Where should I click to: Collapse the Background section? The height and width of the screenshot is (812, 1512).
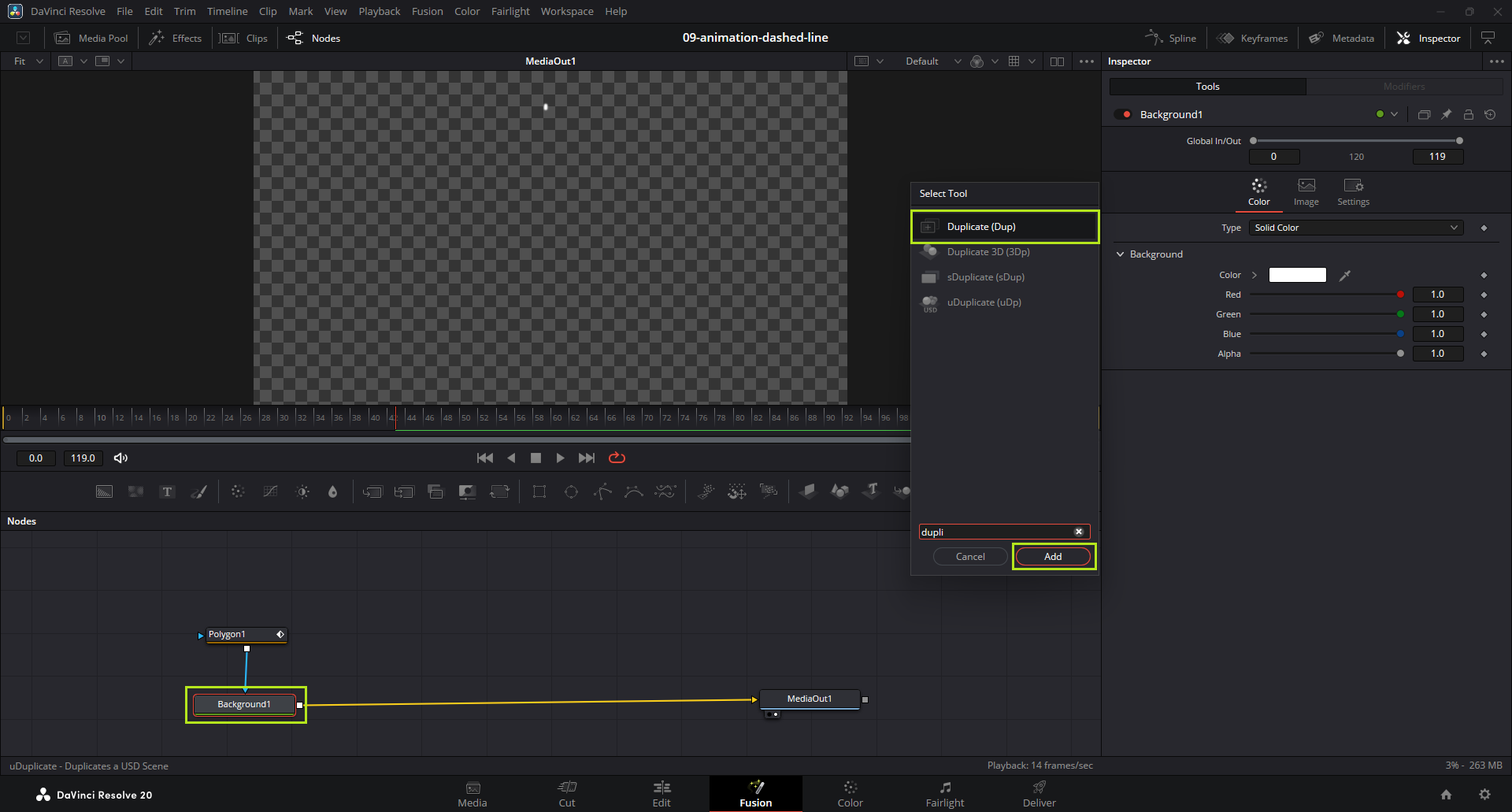[x=1121, y=254]
